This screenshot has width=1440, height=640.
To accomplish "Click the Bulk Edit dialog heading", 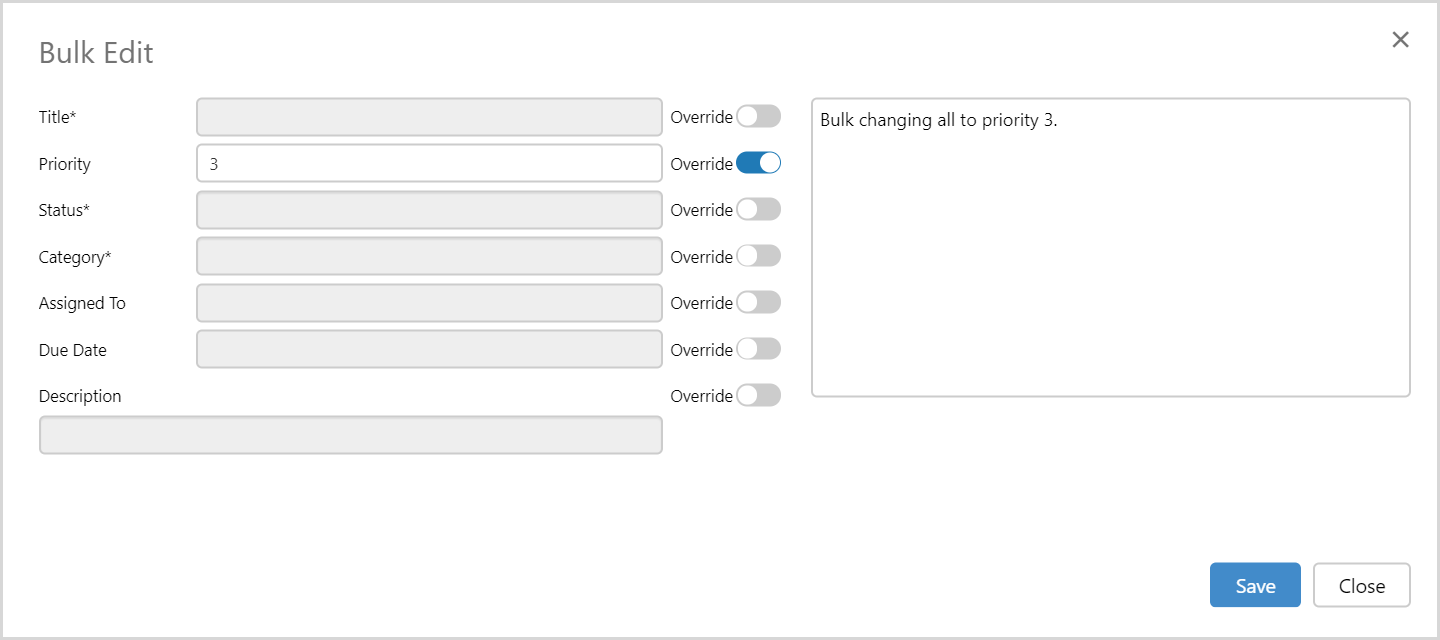I will pyautogui.click(x=96, y=53).
